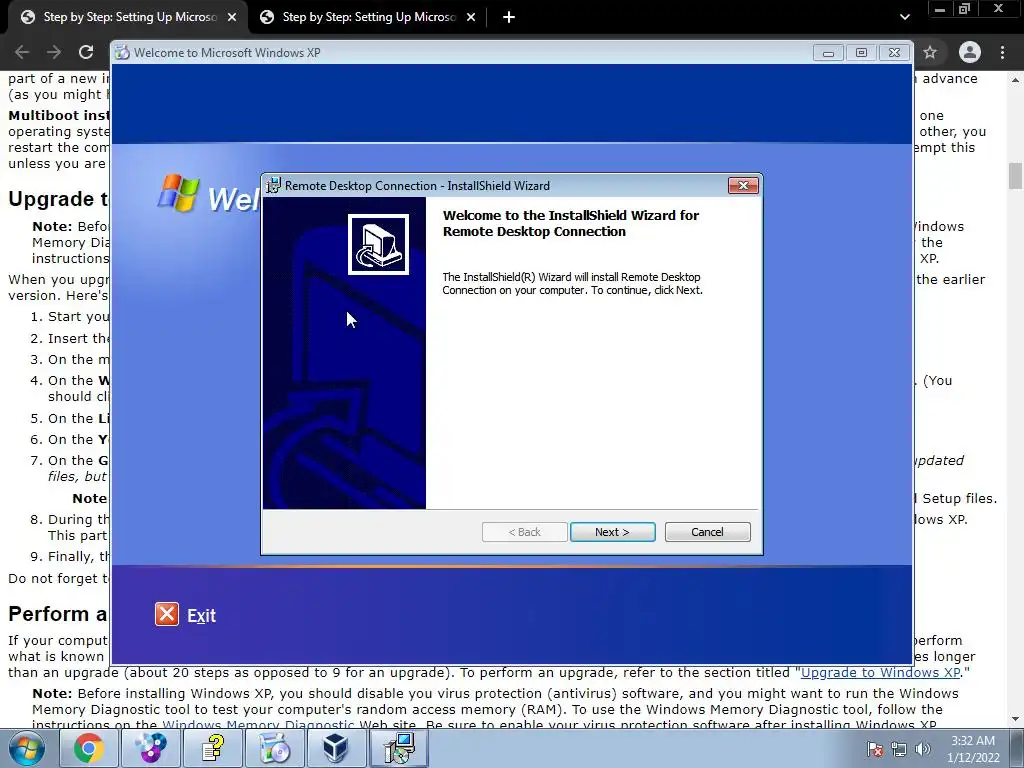Screen dimensions: 1024x768
Task: Open the CD setup taskbar item
Action: (275, 748)
